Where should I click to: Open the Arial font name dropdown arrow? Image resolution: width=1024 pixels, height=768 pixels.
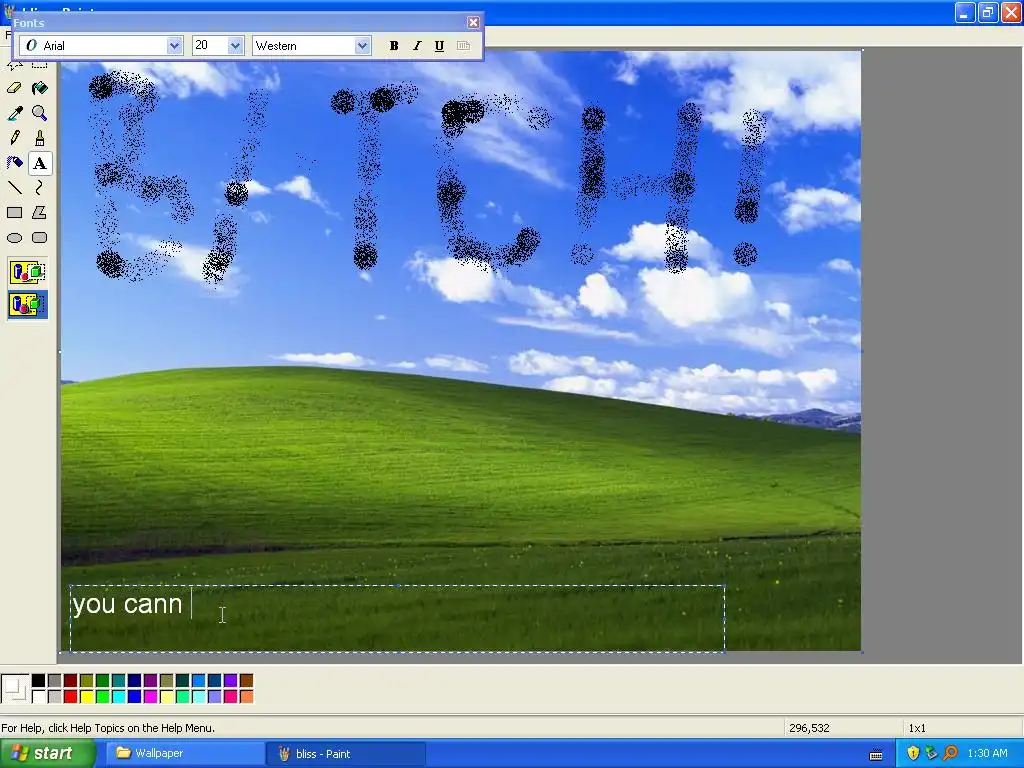coord(174,46)
